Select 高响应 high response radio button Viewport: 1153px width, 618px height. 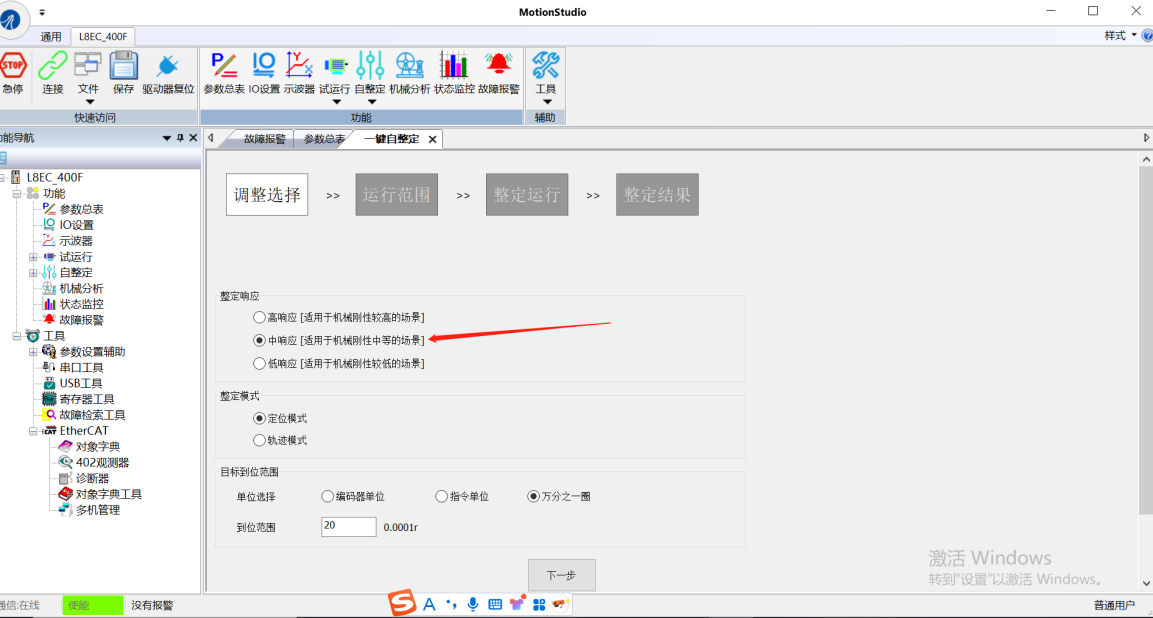(258, 317)
